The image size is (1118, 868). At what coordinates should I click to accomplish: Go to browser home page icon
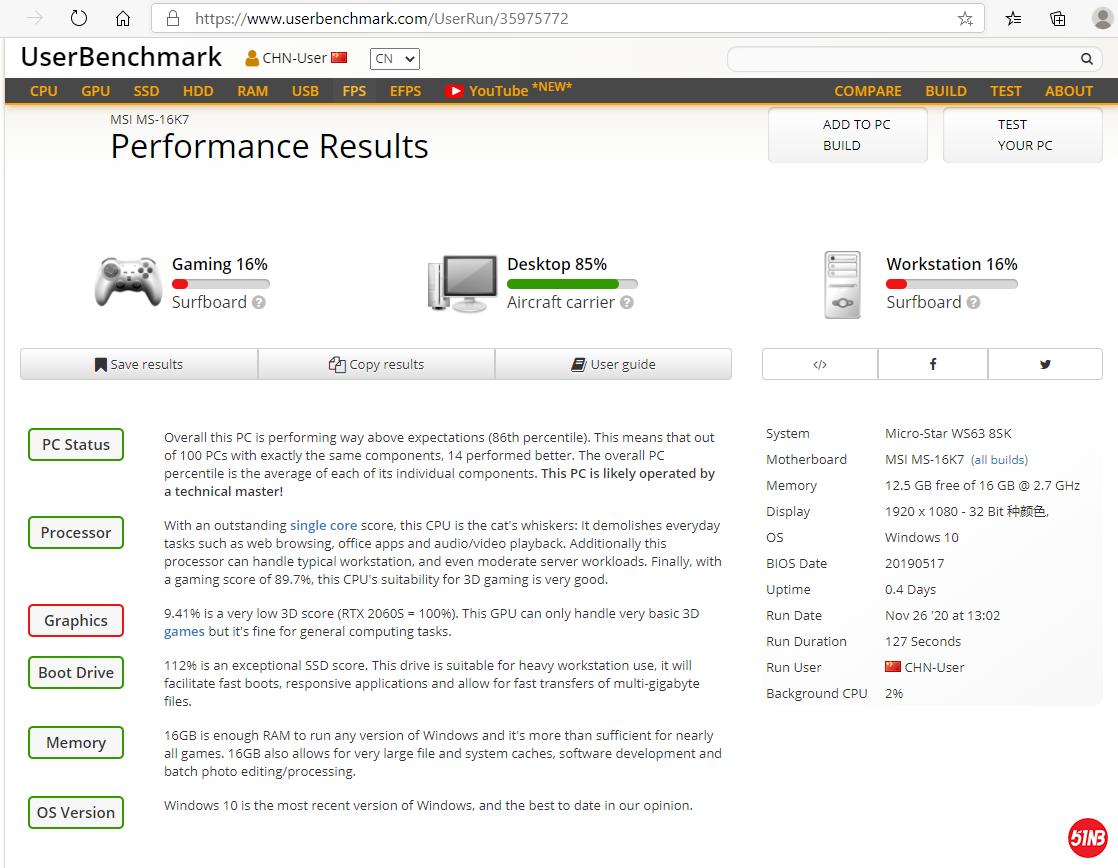coord(122,18)
